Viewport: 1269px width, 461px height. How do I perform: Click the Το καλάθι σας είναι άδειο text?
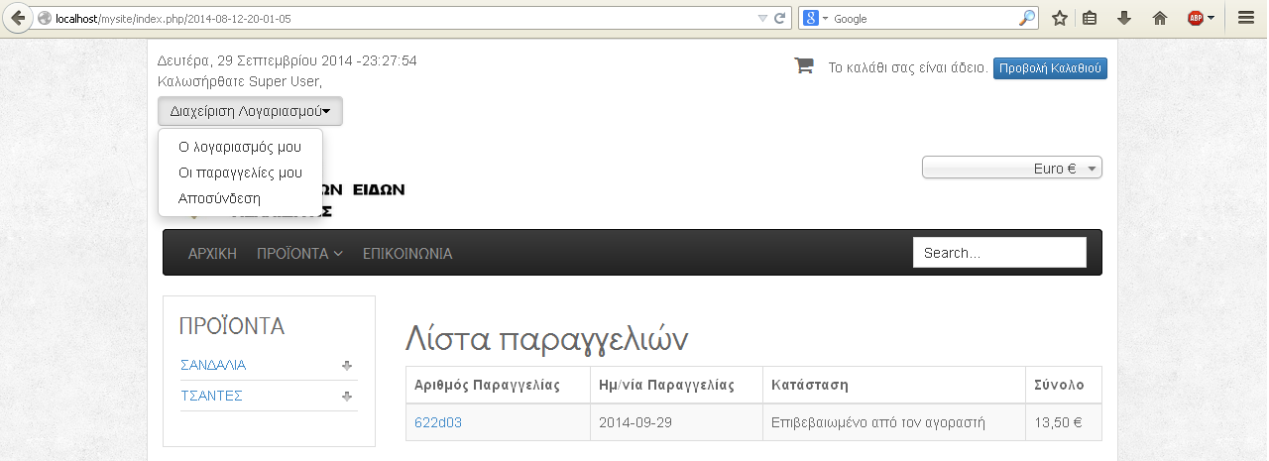(x=908, y=68)
